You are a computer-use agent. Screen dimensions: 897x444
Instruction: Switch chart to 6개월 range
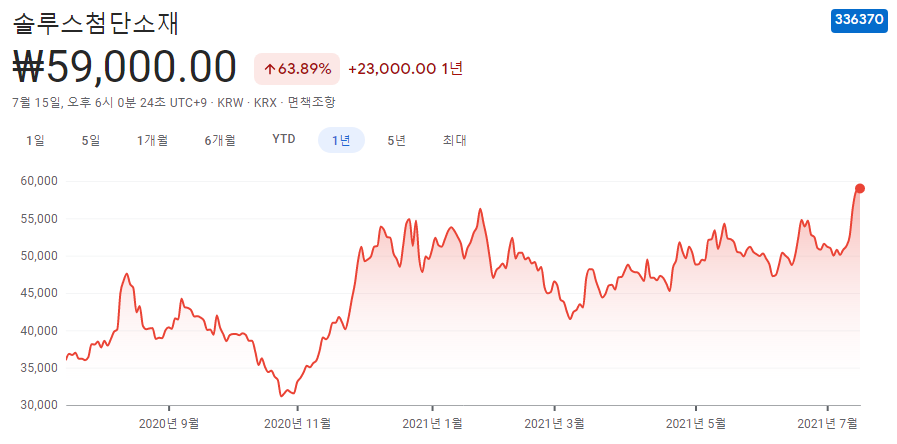220,140
